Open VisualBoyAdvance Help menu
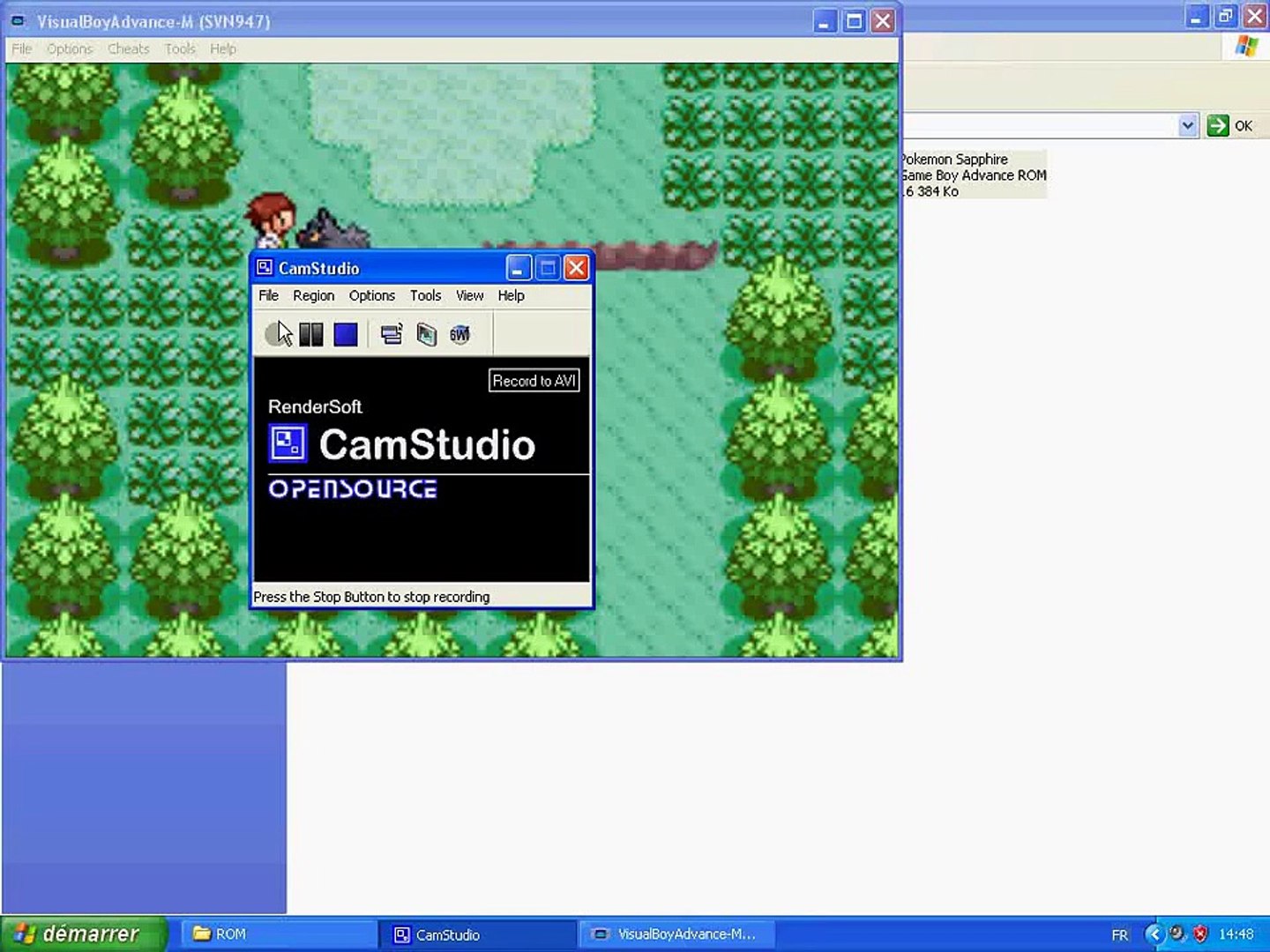The image size is (1270, 952). click(223, 48)
